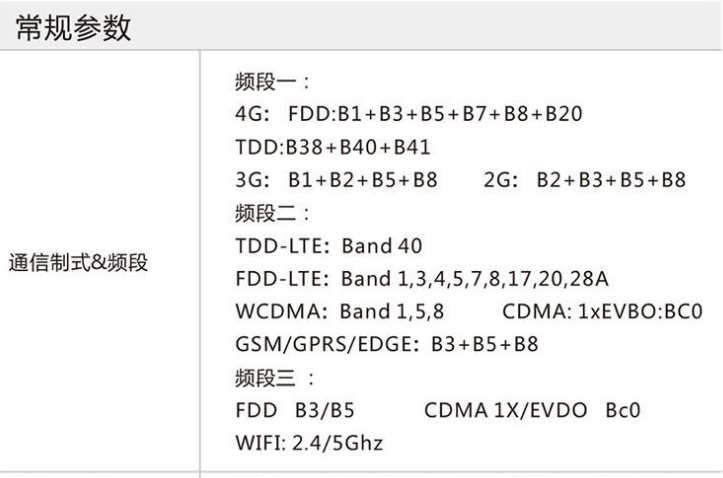Click the 4G FDD B1+B3+B5+B7+B8+B20 line
The width and height of the screenshot is (723, 478).
[409, 114]
